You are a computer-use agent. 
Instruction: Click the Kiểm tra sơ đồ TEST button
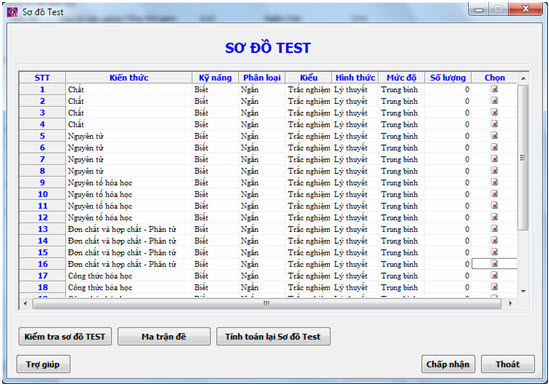(x=65, y=337)
